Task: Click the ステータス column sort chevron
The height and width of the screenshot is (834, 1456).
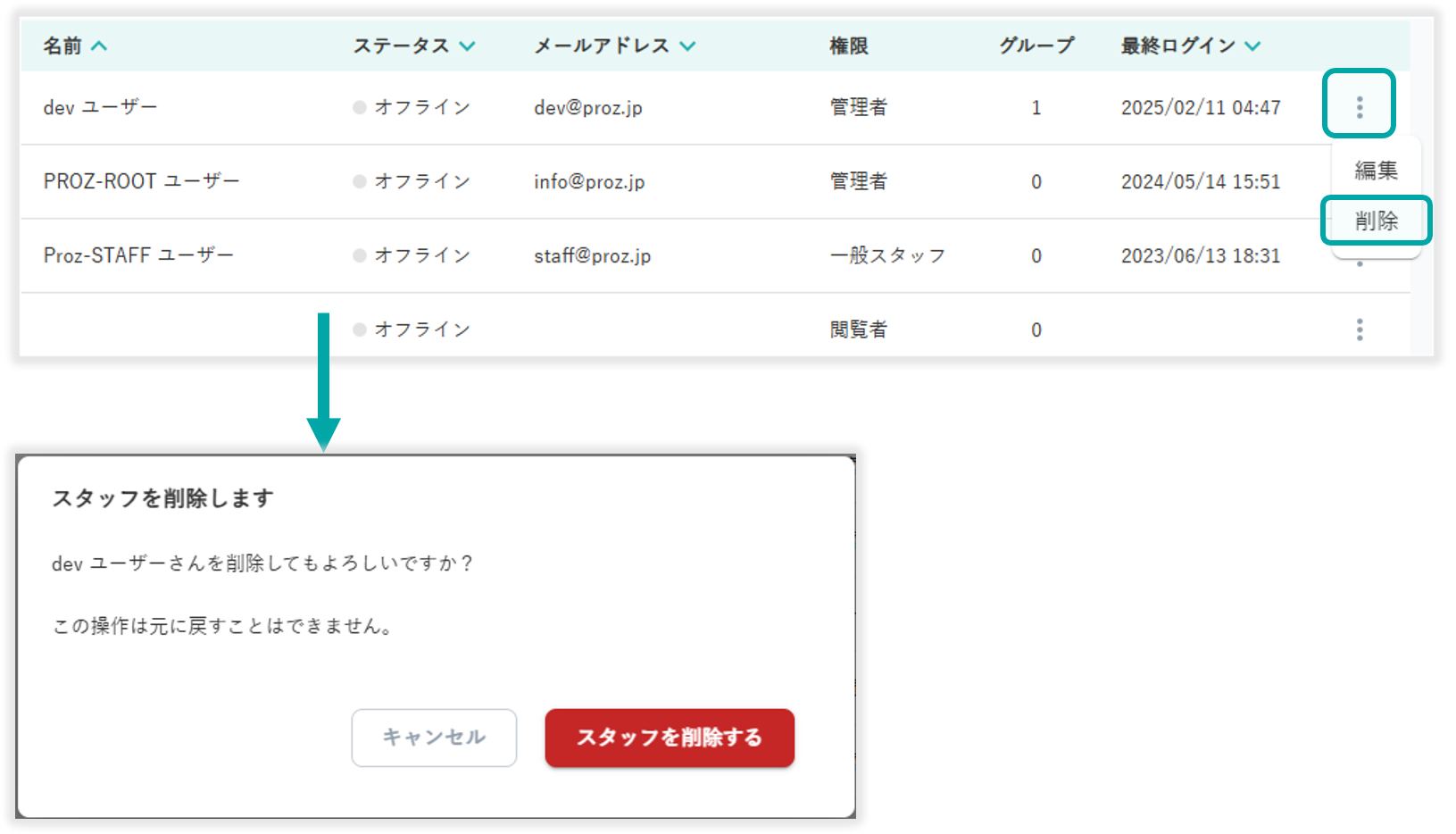Action: [467, 46]
